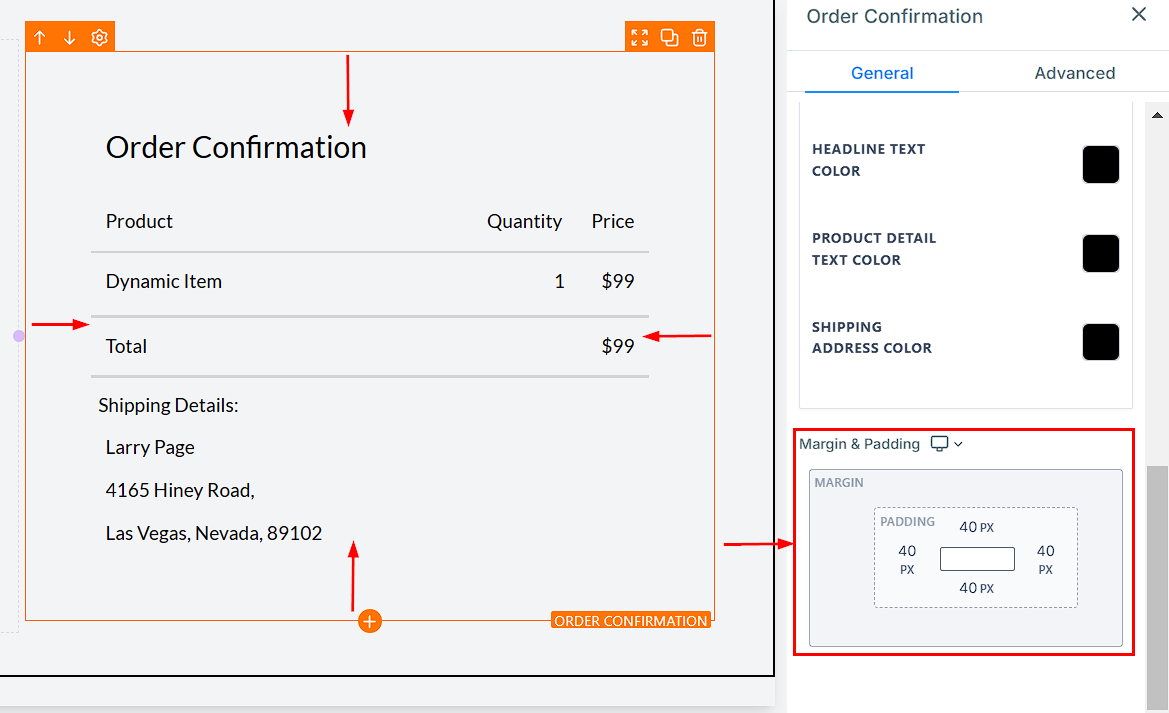Screen dimensions: 1169x713
Task: Pick the Product Detail Text Color swatch
Action: pos(1100,253)
